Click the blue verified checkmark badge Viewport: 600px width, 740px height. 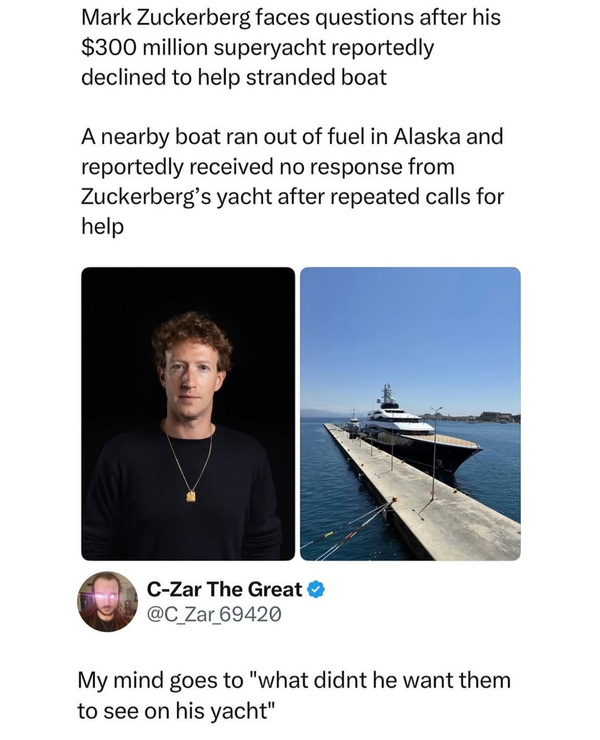316,589
